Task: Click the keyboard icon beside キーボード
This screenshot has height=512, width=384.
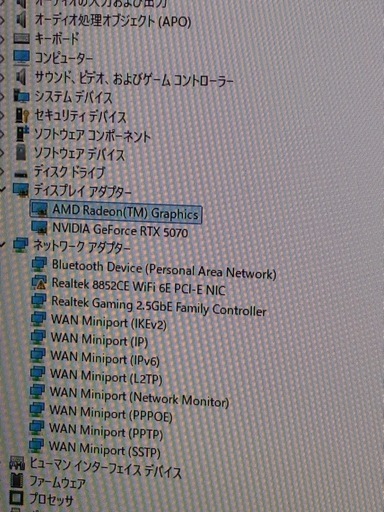Action: click(22, 38)
